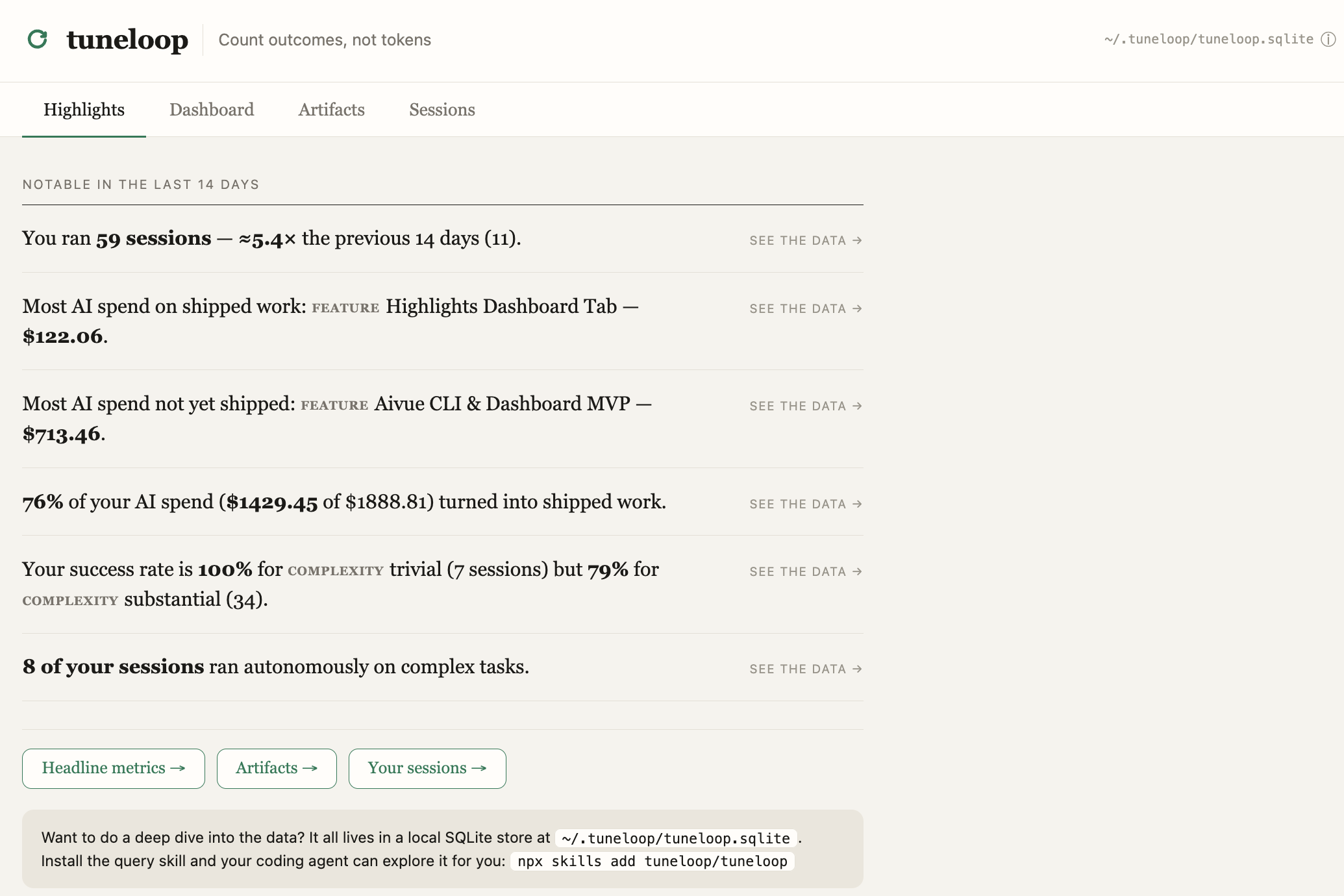
Task: See the data for Highlights Dashboard Tab spend
Action: [806, 308]
